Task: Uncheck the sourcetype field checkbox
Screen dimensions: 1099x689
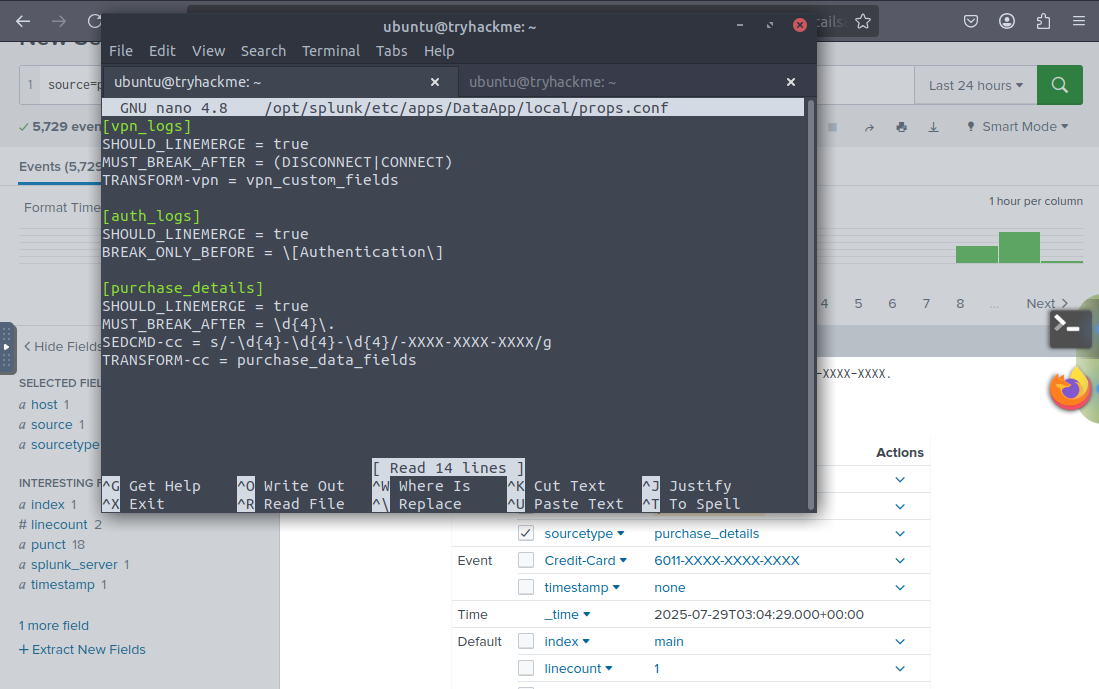Action: [526, 533]
